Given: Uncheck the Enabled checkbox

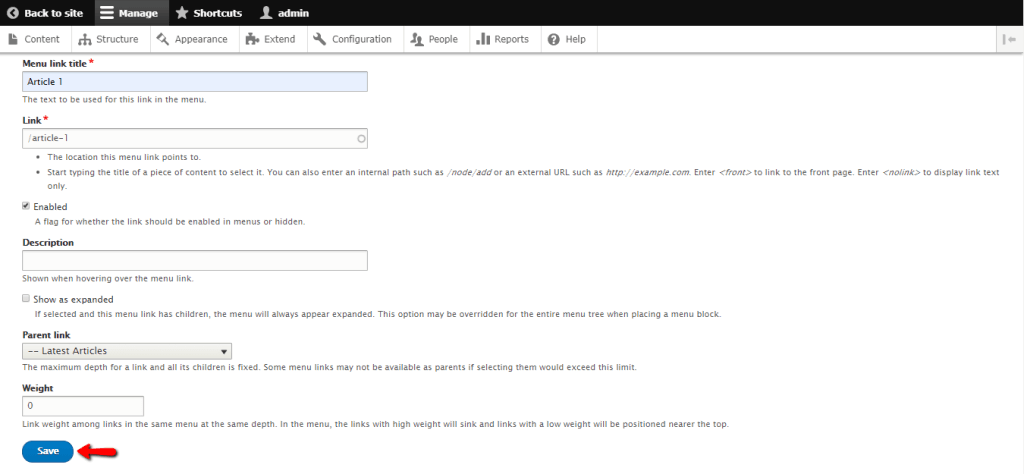Looking at the screenshot, I should pyautogui.click(x=26, y=206).
